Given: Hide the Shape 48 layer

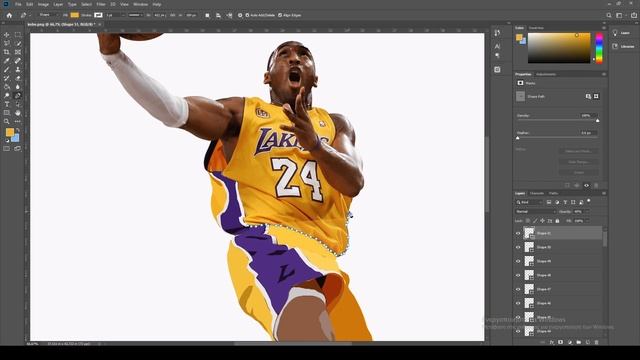Looking at the screenshot, I should (518, 275).
